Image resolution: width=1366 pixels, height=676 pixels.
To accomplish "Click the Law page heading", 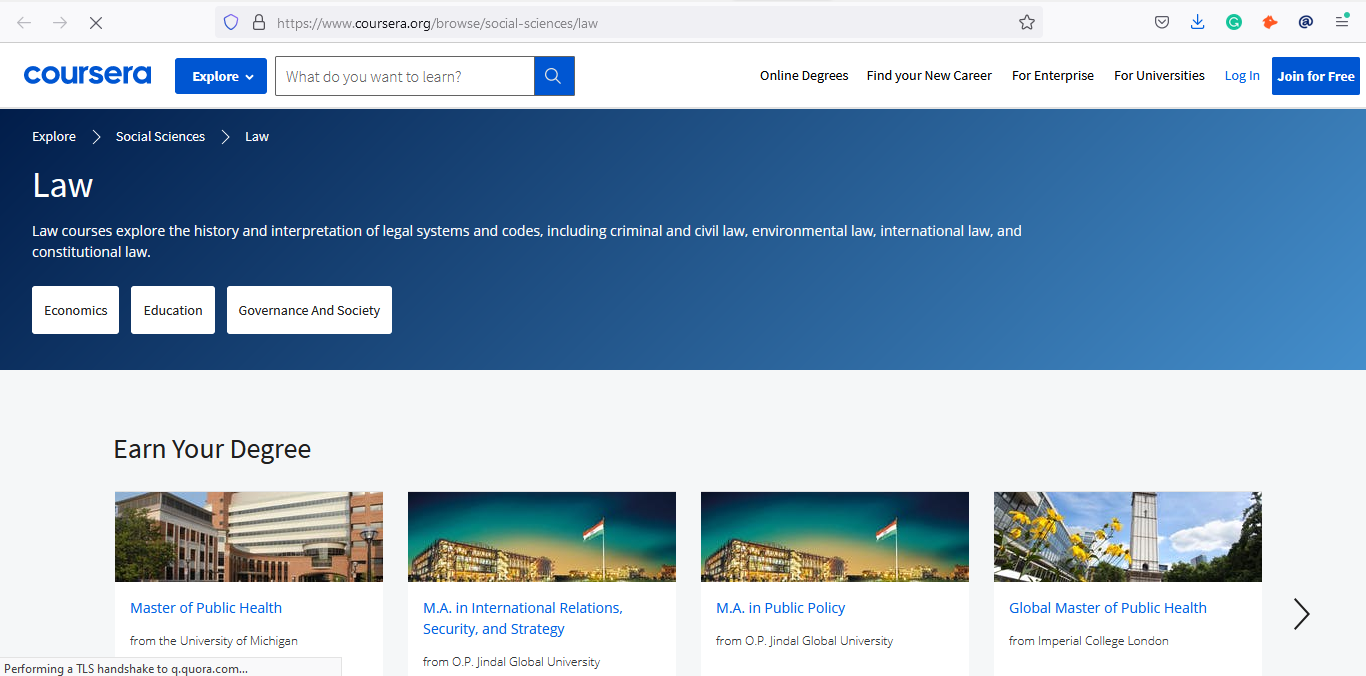I will 63,185.
